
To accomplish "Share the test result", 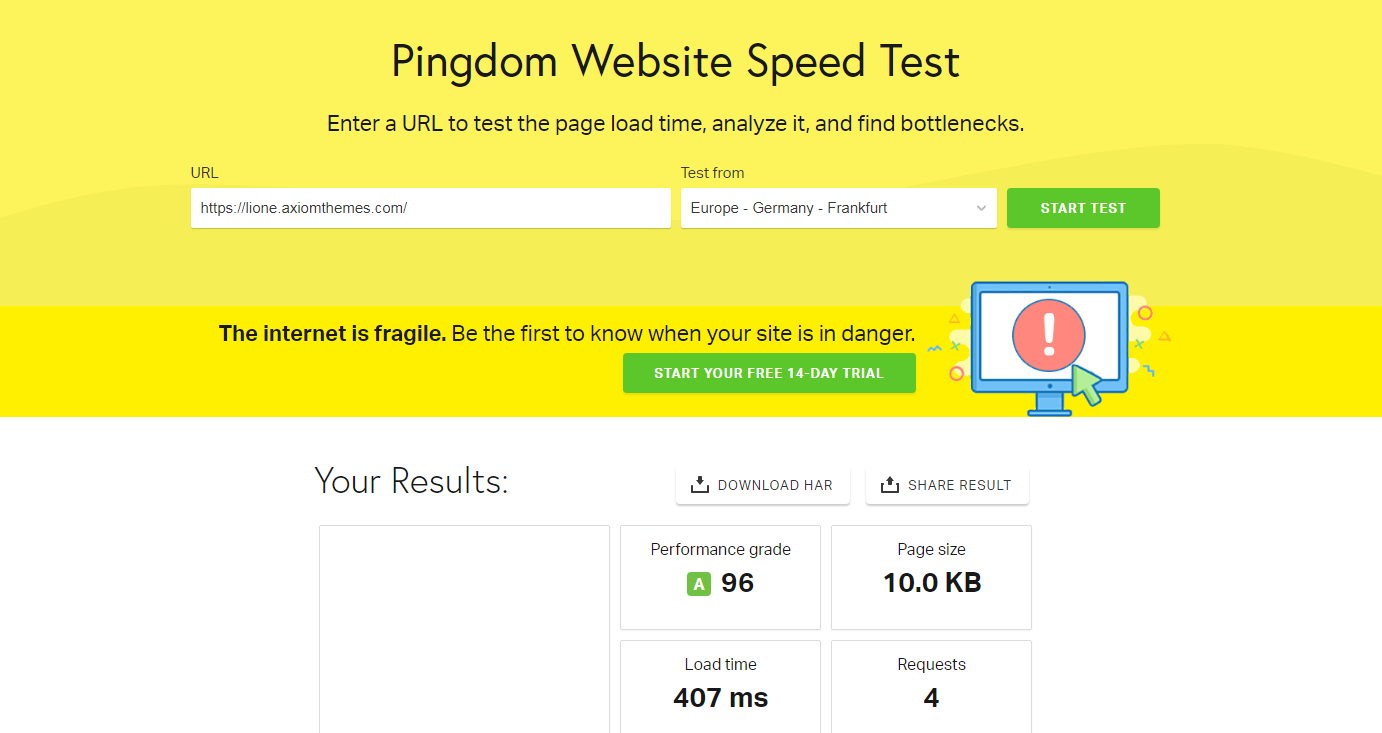I will pos(947,485).
